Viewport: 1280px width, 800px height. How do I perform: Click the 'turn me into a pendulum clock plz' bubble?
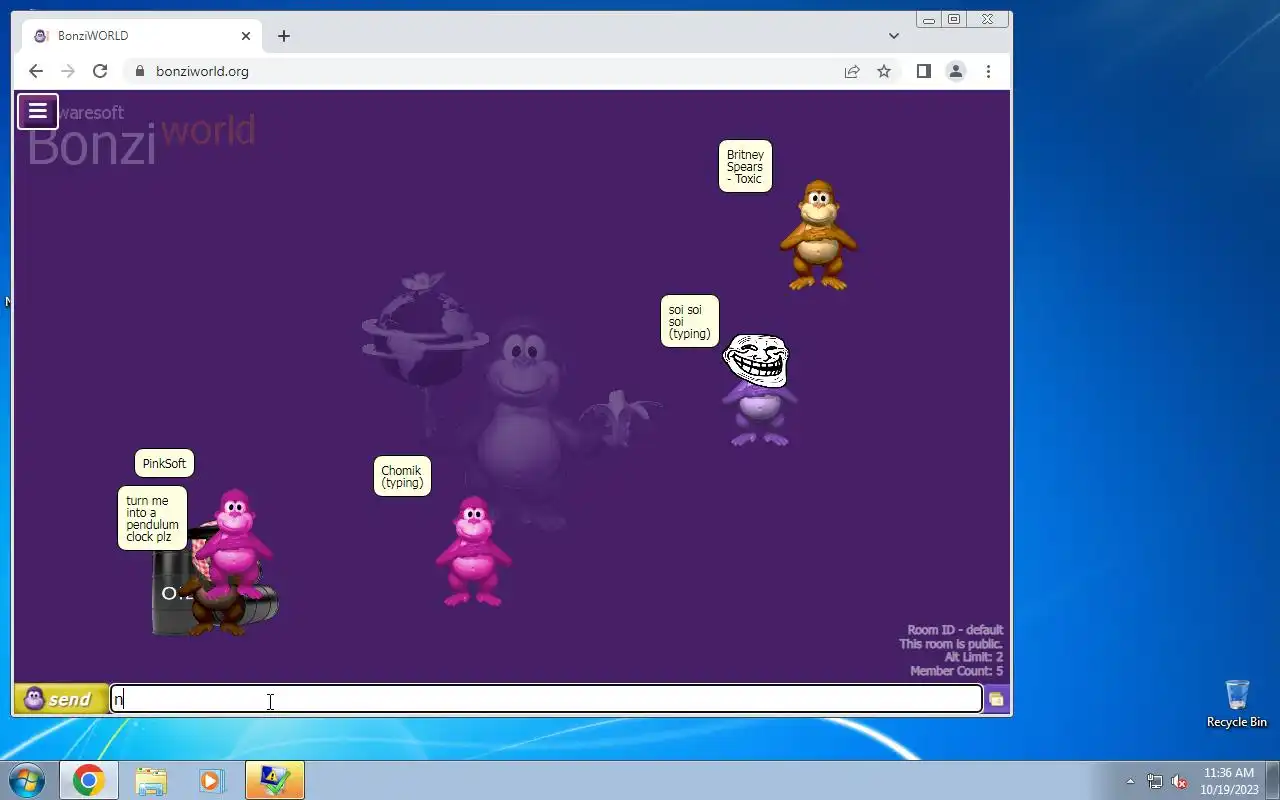click(152, 518)
